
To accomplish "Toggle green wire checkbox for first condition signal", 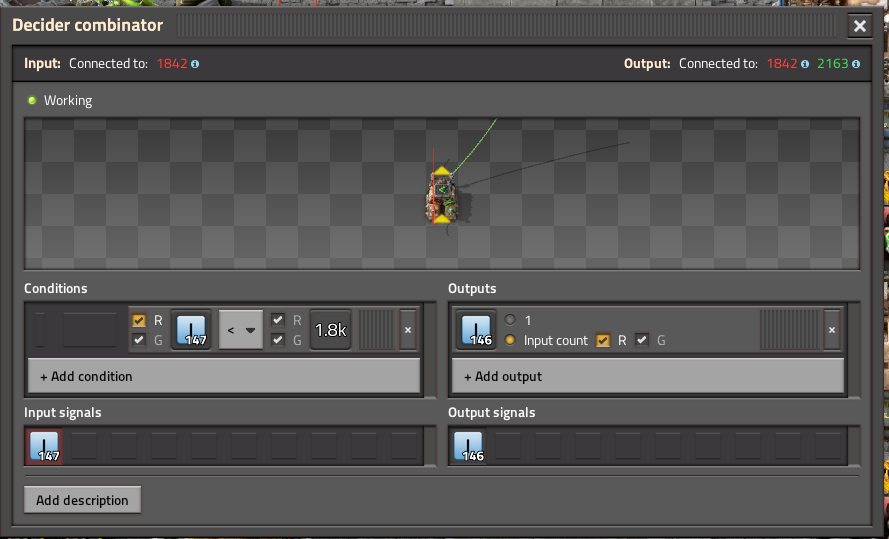I will pos(139,340).
